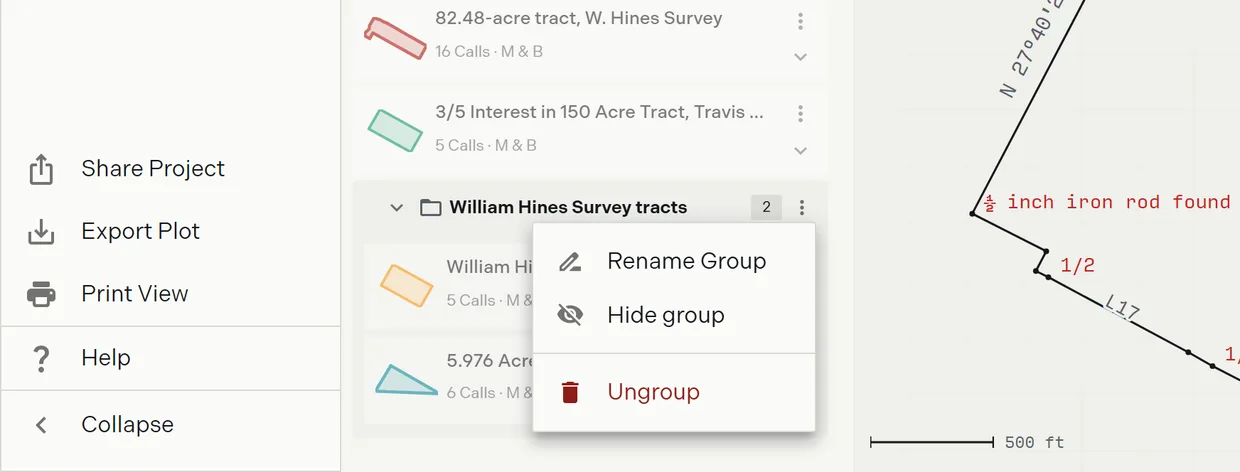Select Rename Group from the menu
Viewport: 1240px width, 472px height.
point(674,262)
